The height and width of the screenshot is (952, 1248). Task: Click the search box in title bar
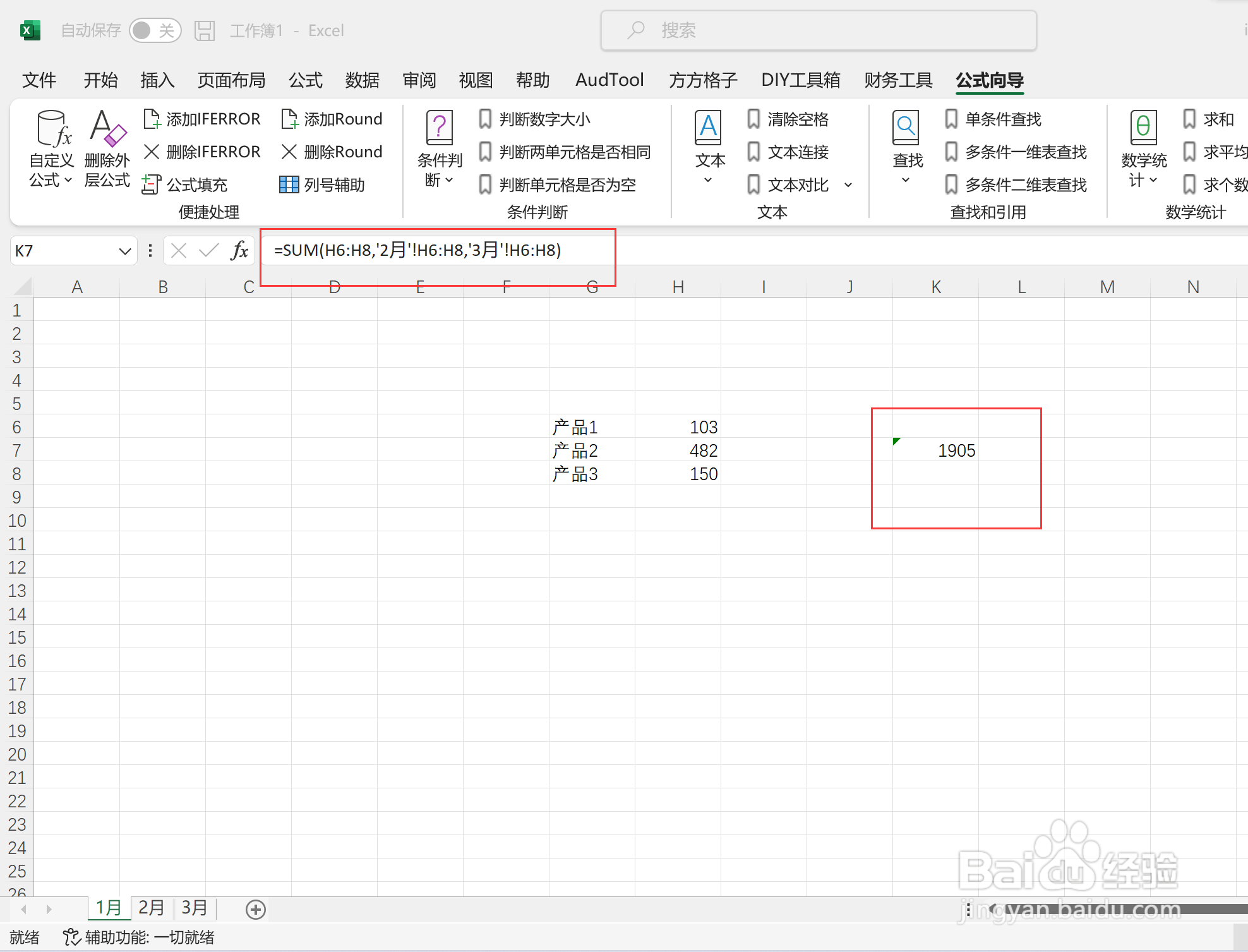[x=819, y=30]
